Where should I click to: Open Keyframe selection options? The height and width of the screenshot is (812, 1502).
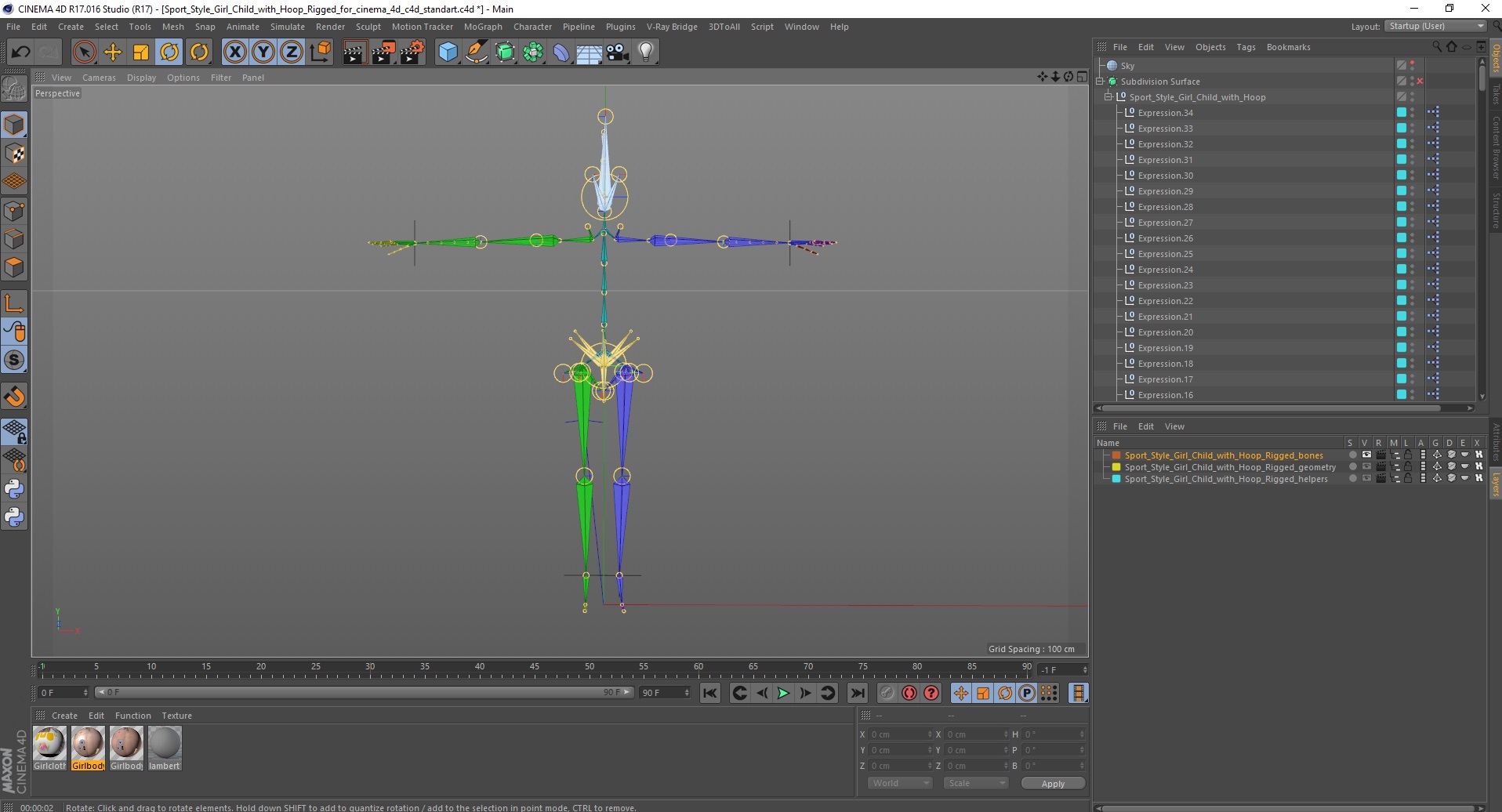pyautogui.click(x=931, y=693)
